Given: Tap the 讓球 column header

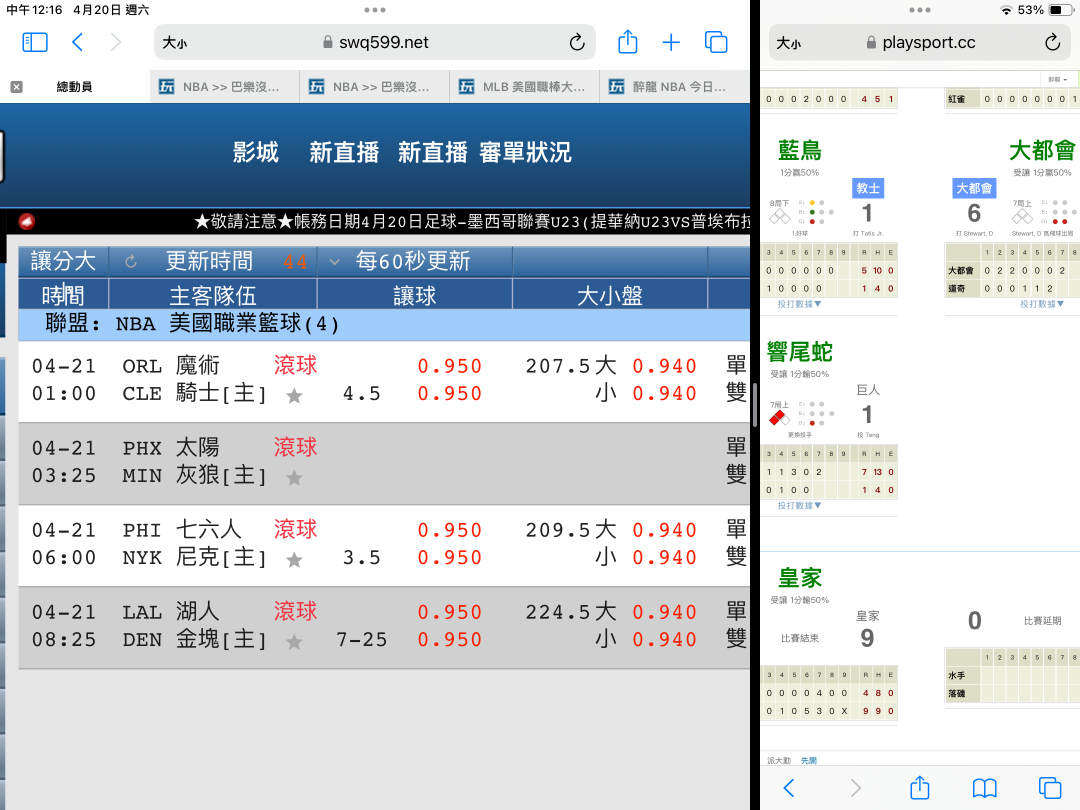Looking at the screenshot, I should pyautogui.click(x=415, y=296).
